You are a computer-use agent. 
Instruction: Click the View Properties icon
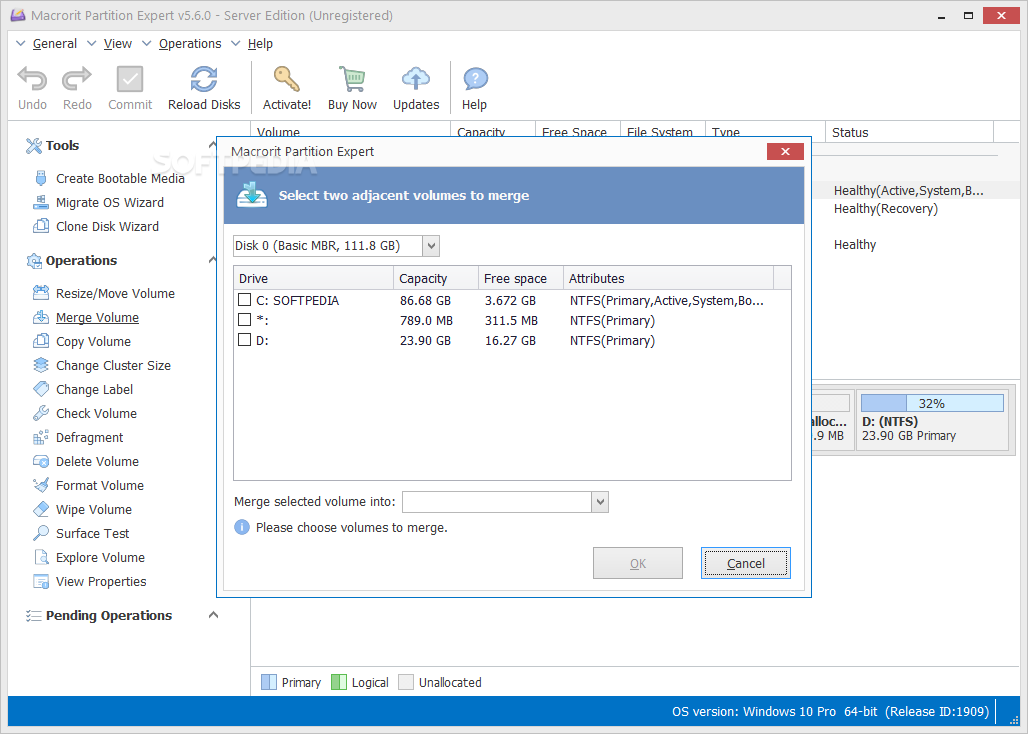pyautogui.click(x=41, y=581)
